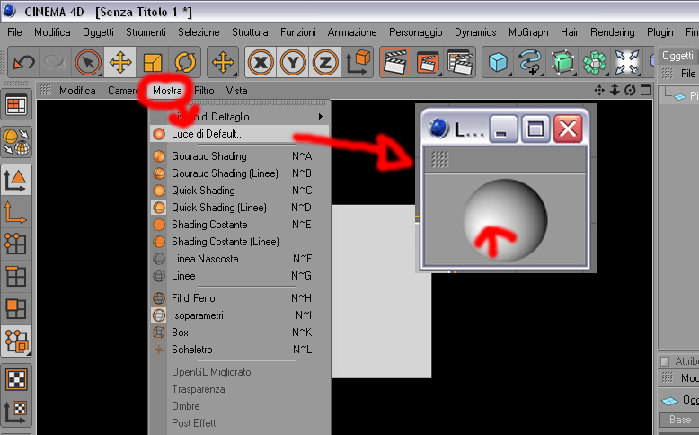This screenshot has width=699, height=435.
Task: Select the Texture mode checker icon
Action: pos(16,380)
